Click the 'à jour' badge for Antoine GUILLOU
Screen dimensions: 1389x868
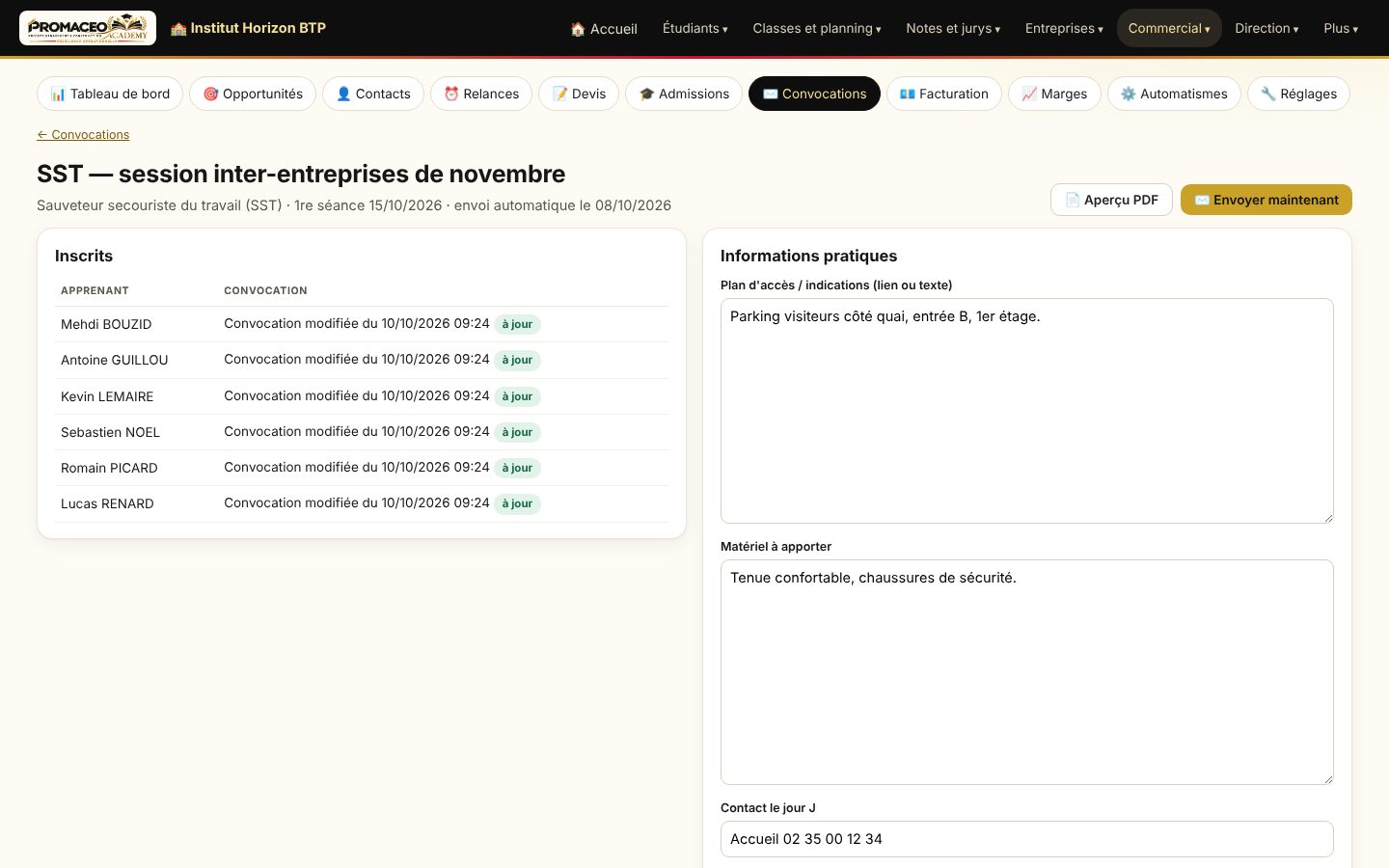tap(517, 360)
